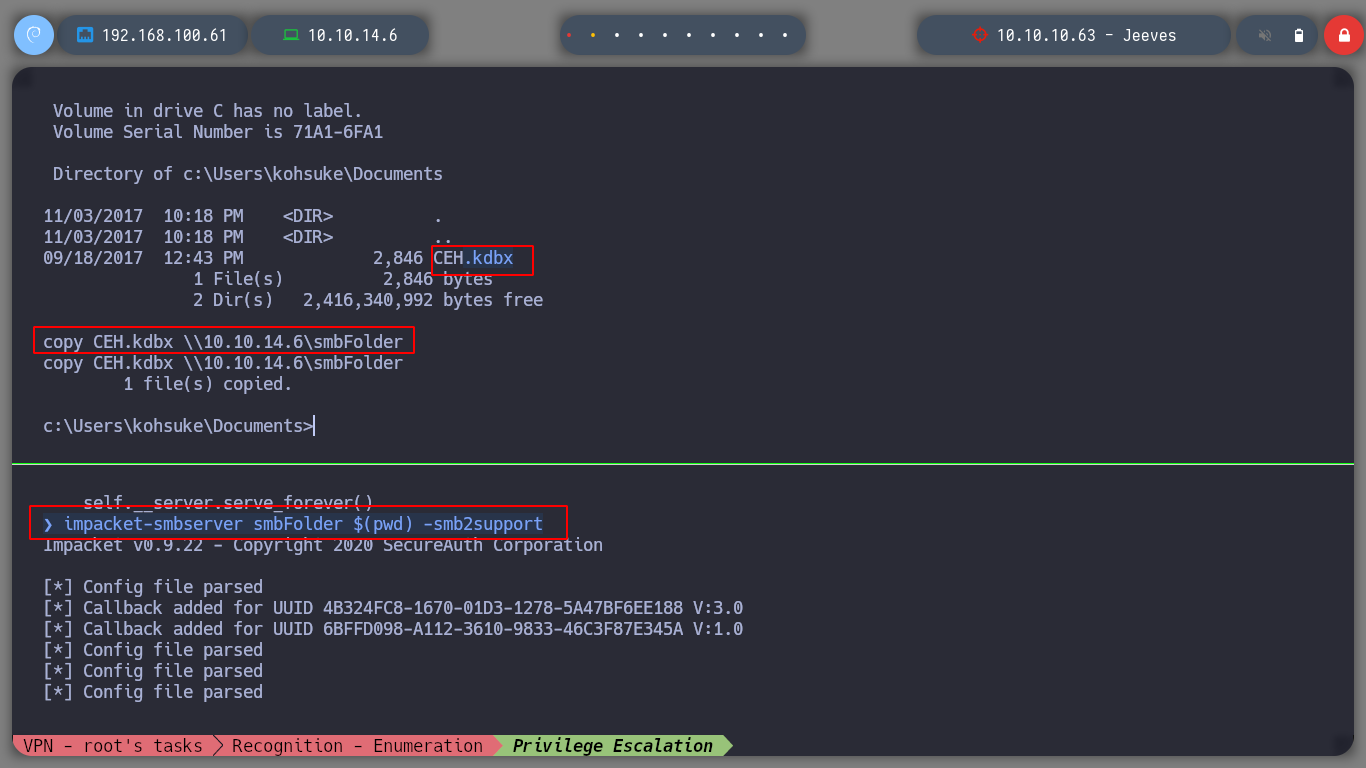
Task: Click the green VPN laptop icon
Action: tap(291, 35)
